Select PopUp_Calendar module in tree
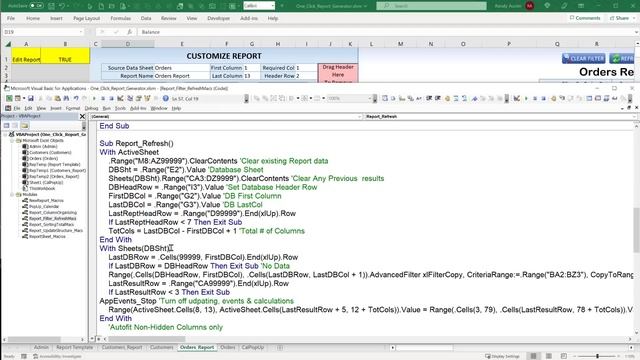Image resolution: width=640 pixels, height=360 pixels. pos(44,207)
